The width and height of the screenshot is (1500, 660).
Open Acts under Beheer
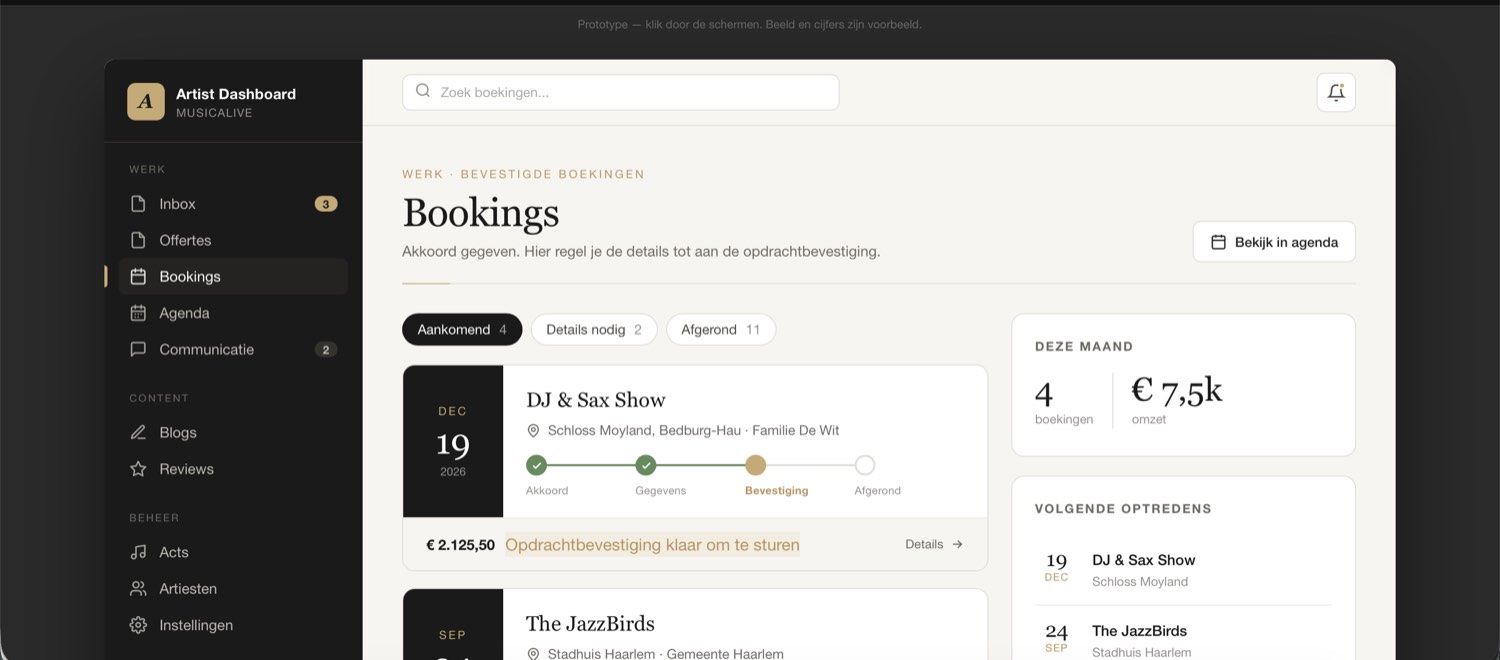[233, 552]
